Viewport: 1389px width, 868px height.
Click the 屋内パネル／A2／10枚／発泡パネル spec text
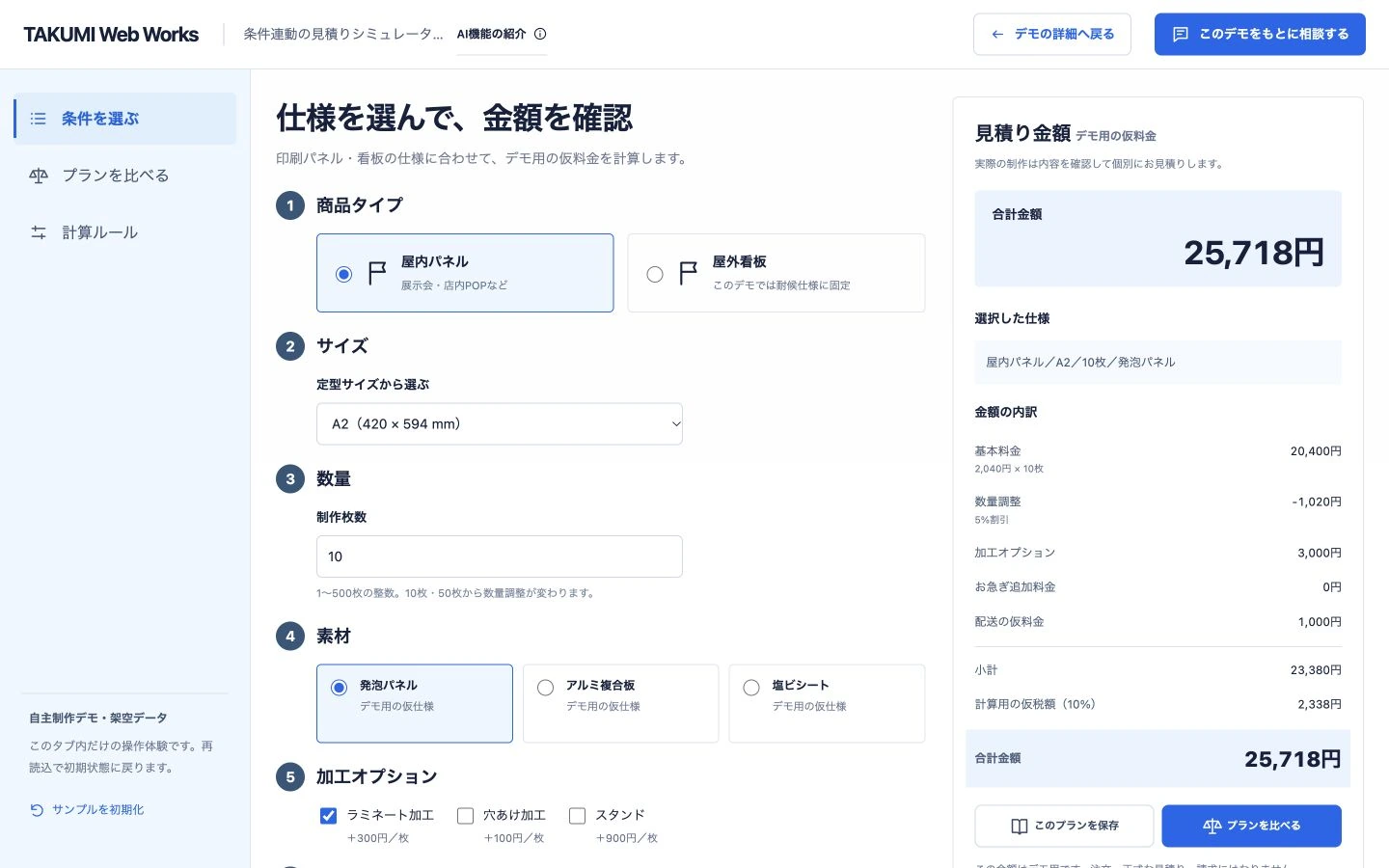[1080, 363]
